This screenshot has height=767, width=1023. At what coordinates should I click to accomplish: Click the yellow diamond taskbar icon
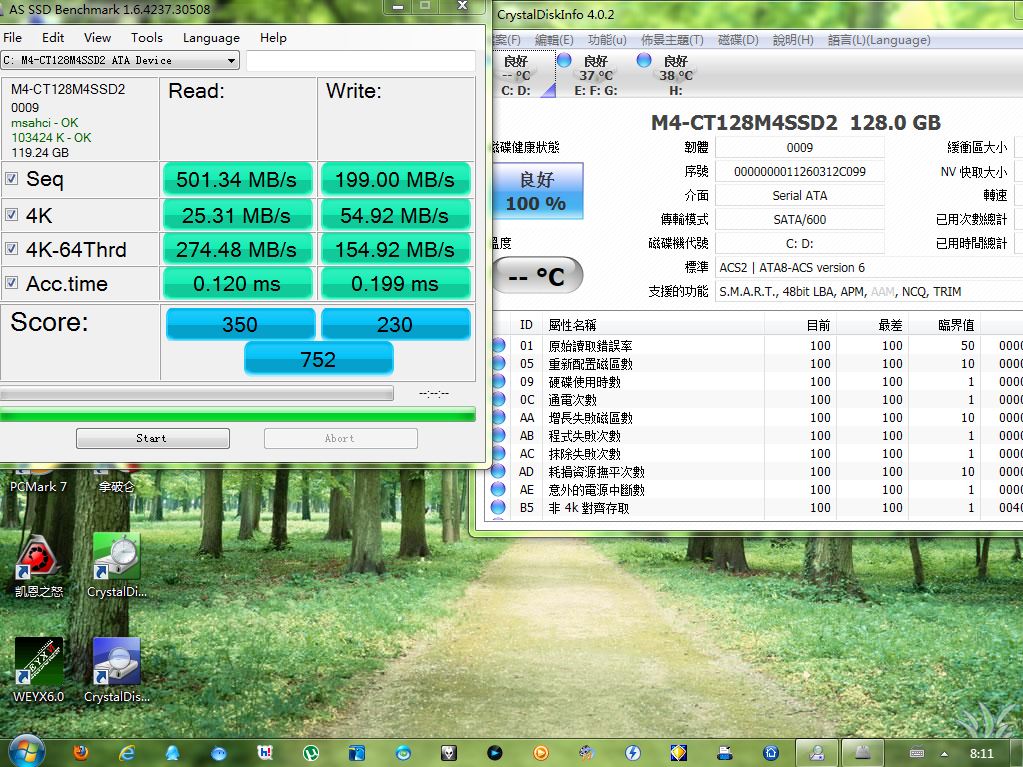point(679,753)
